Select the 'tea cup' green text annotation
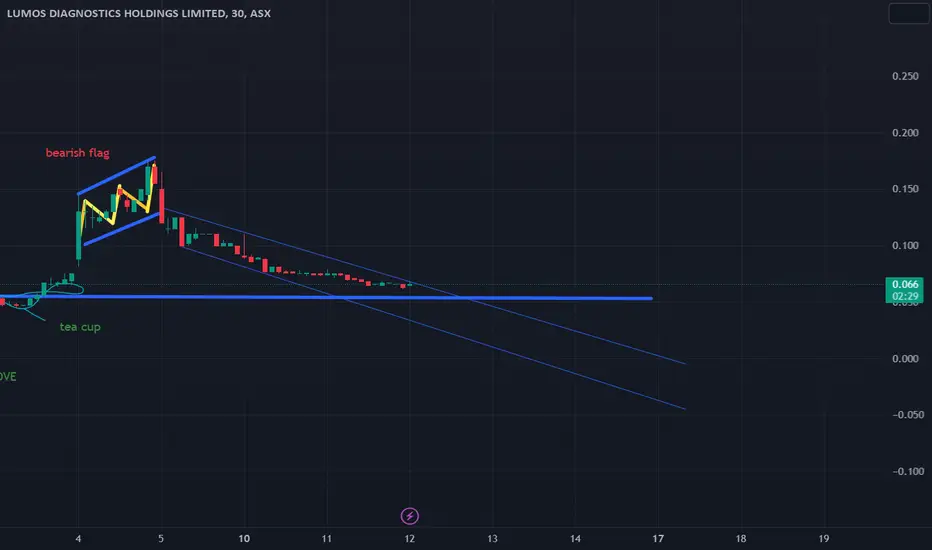The height and width of the screenshot is (550, 932). click(x=80, y=326)
